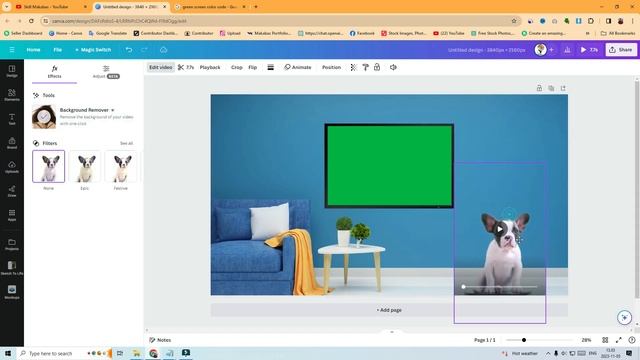The width and height of the screenshot is (640, 360).
Task: Expand Background Remover dropdown arrow
Action: 113,110
